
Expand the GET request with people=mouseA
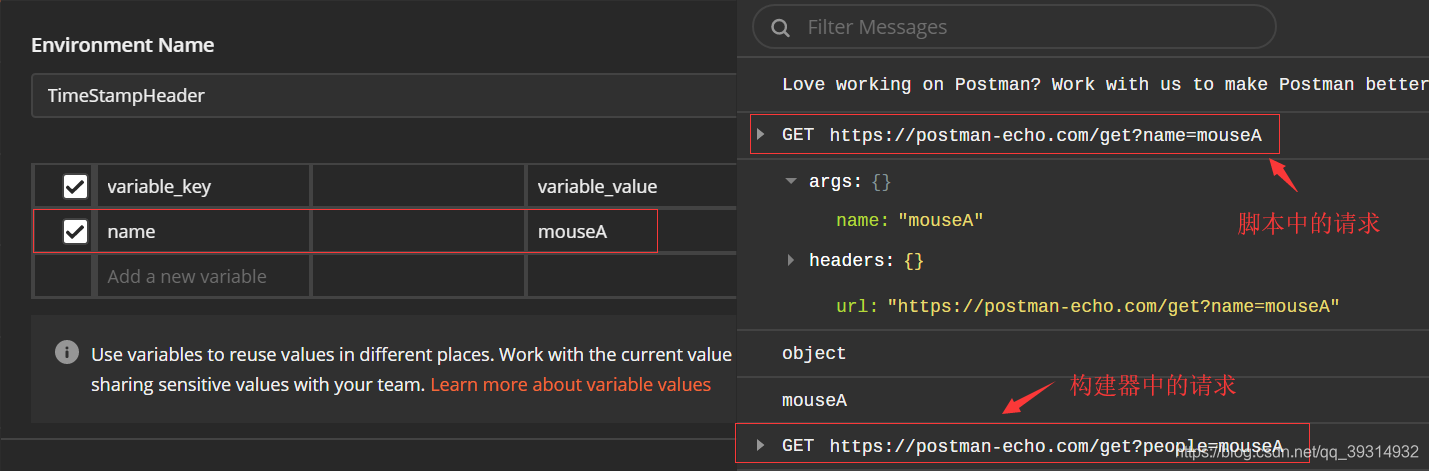tap(761, 445)
